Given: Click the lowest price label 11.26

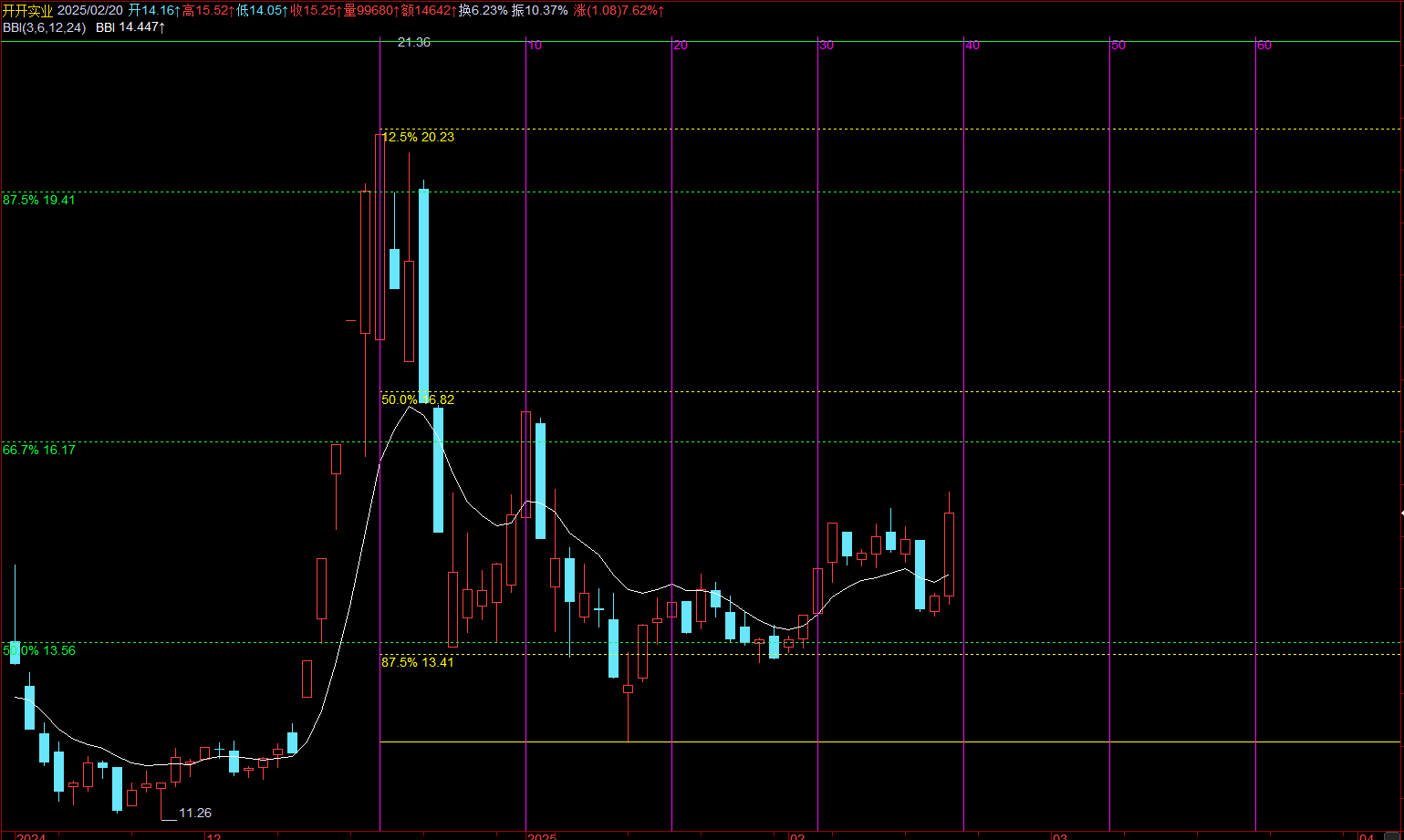Looking at the screenshot, I should (x=195, y=813).
